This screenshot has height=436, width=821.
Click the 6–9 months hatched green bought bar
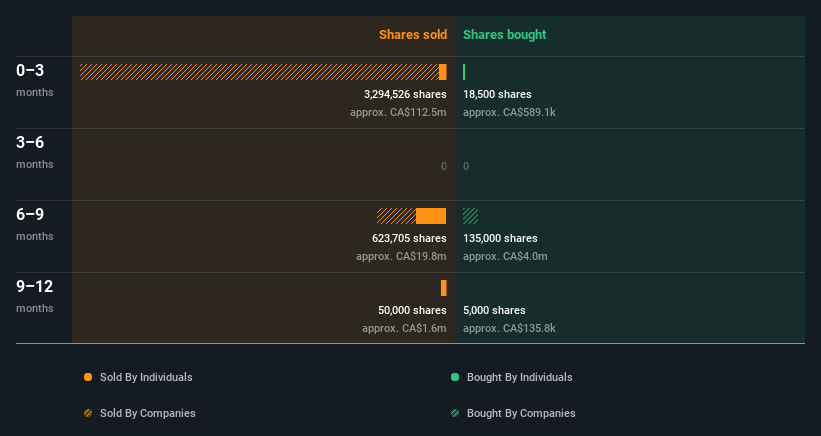tap(471, 216)
